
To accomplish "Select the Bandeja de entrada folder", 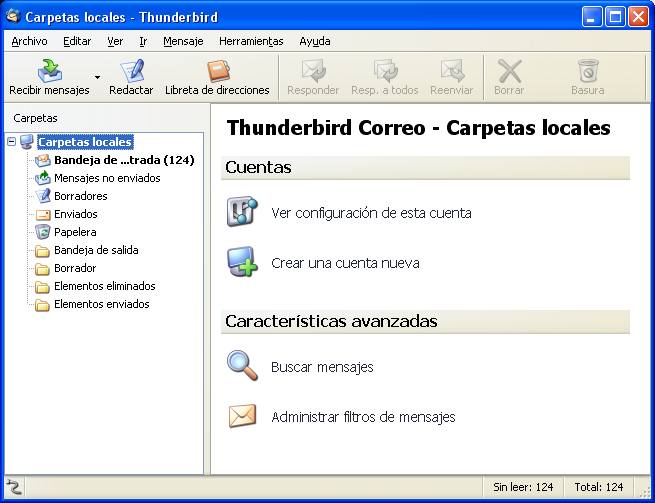I will point(123,160).
